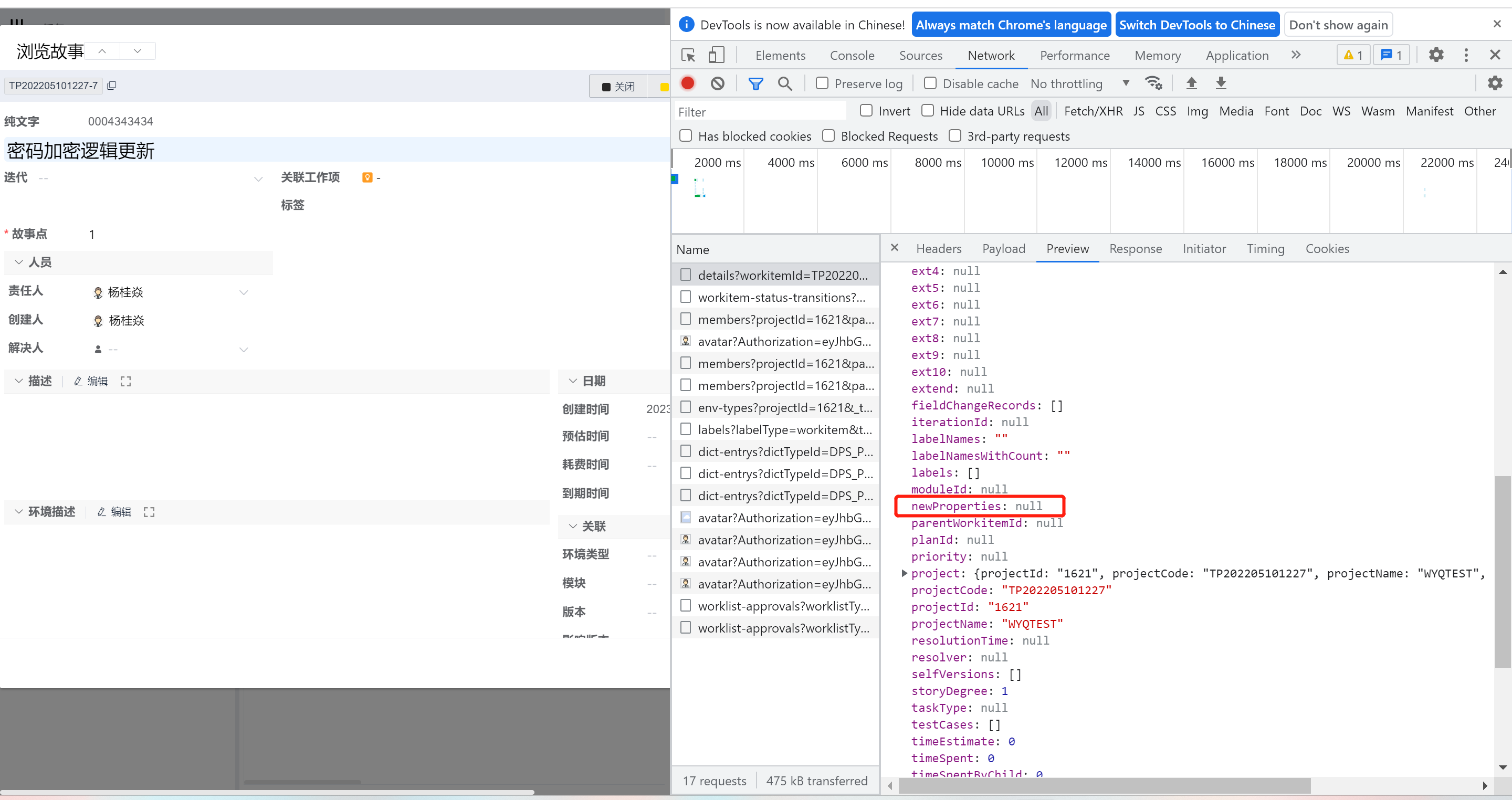1512x800 pixels.
Task: Click the record network log icon
Action: (x=687, y=83)
